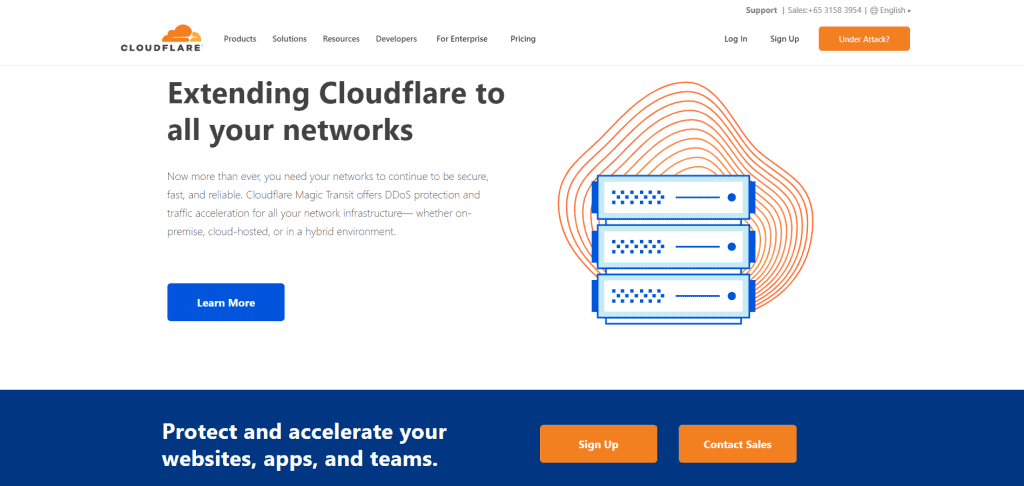Image resolution: width=1024 pixels, height=486 pixels.
Task: Click the text "Protect and accelerate your websites, apps, and teams."
Action: (304, 444)
